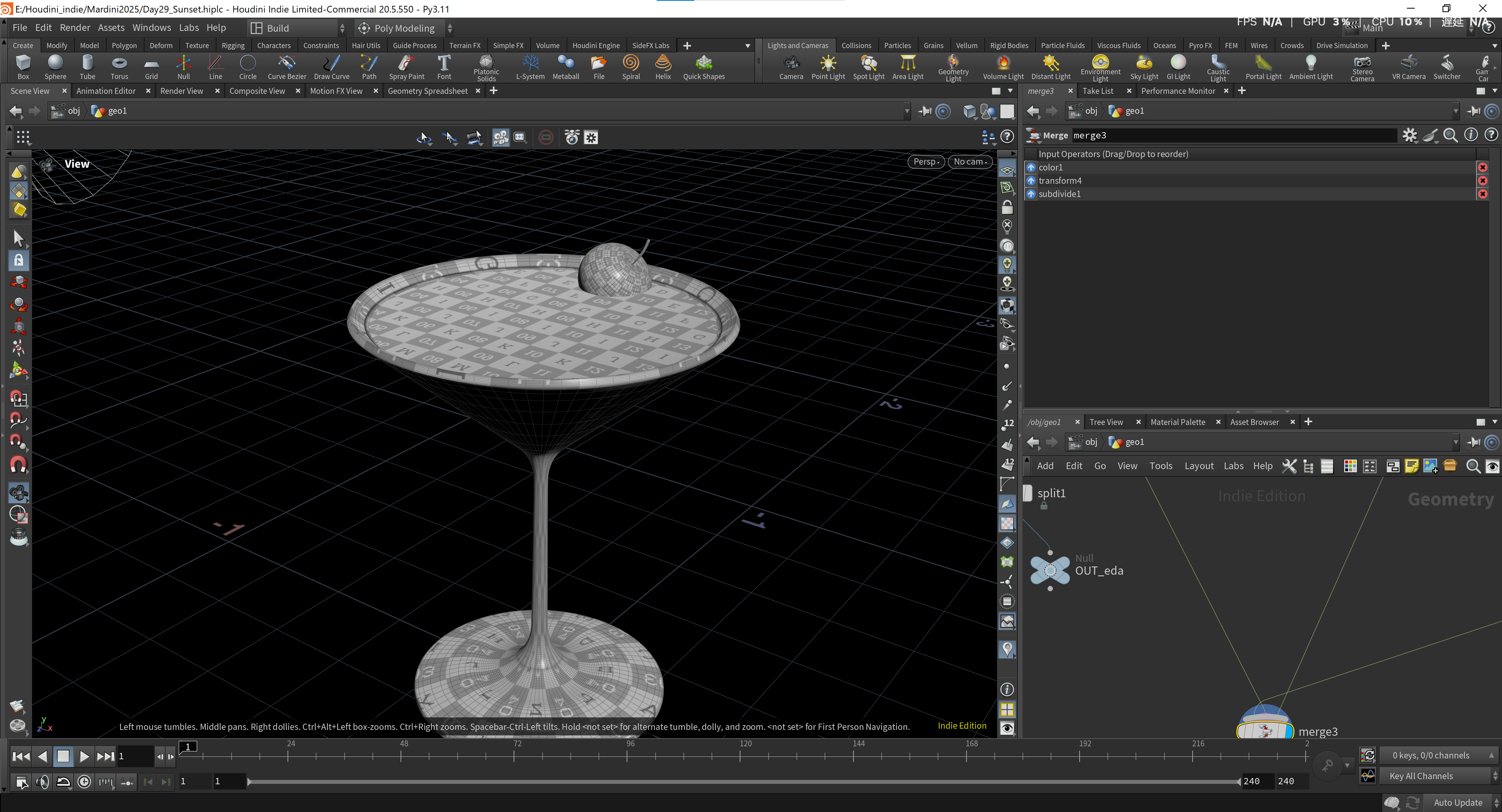Image resolution: width=1502 pixels, height=812 pixels.
Task: Create a Sky Light
Action: (1144, 66)
